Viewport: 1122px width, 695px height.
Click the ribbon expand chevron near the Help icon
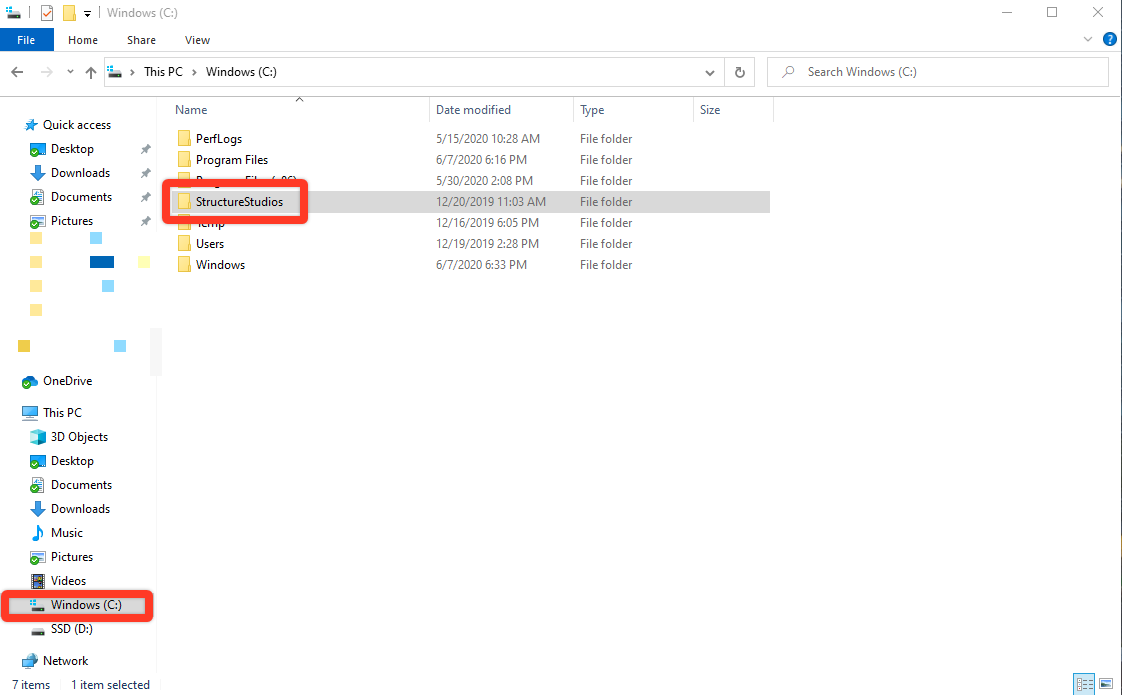coord(1088,39)
